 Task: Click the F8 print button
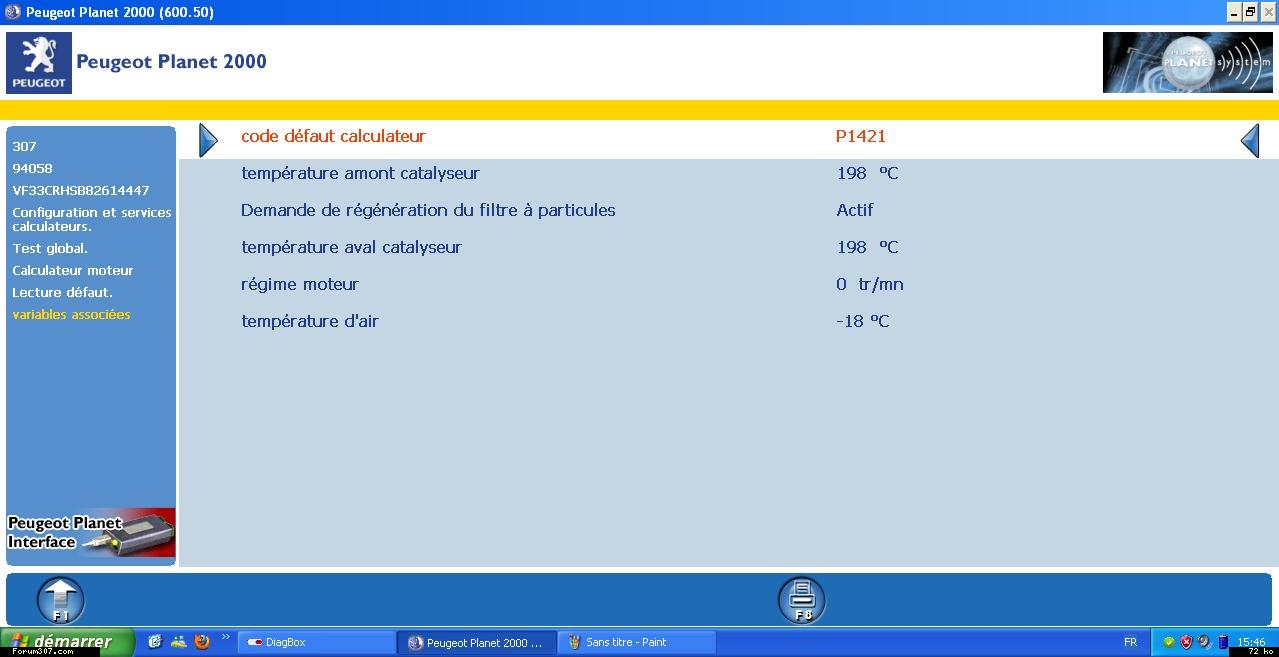coord(802,601)
